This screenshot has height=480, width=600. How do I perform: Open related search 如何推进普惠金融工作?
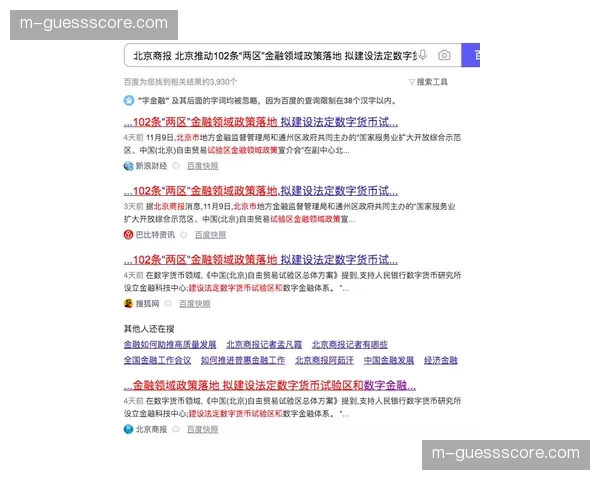click(x=243, y=360)
